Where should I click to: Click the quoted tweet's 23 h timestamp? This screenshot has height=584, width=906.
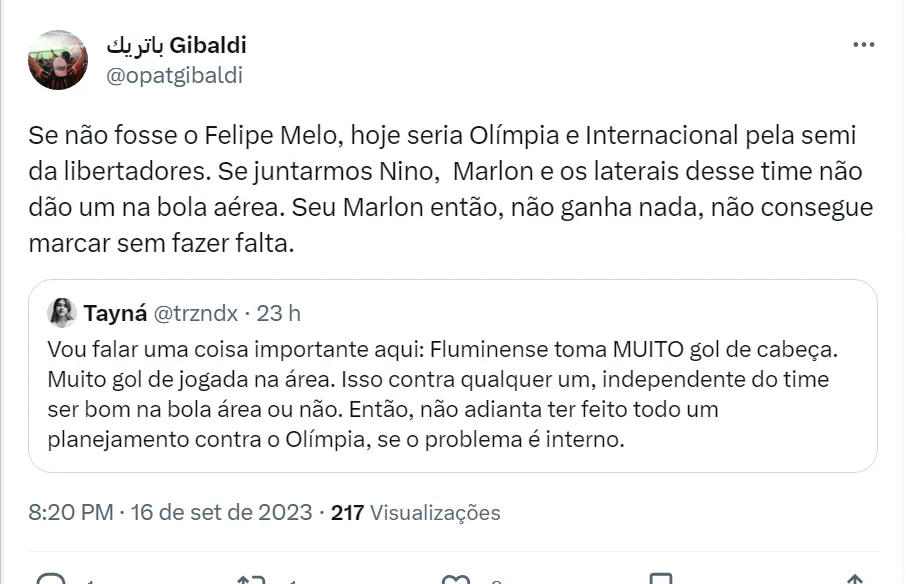click(x=279, y=313)
